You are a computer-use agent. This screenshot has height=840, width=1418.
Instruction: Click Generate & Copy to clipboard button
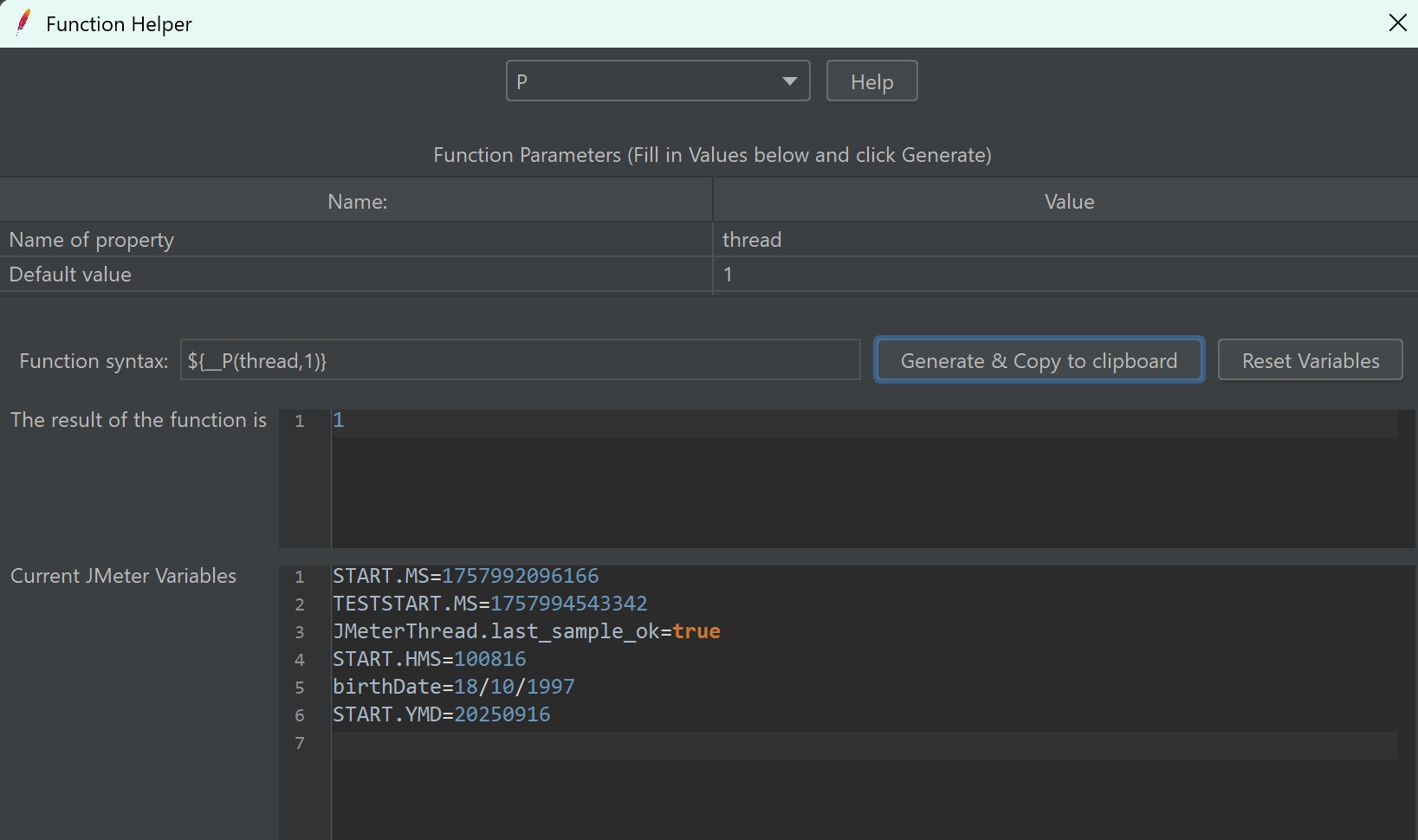pyautogui.click(x=1039, y=360)
